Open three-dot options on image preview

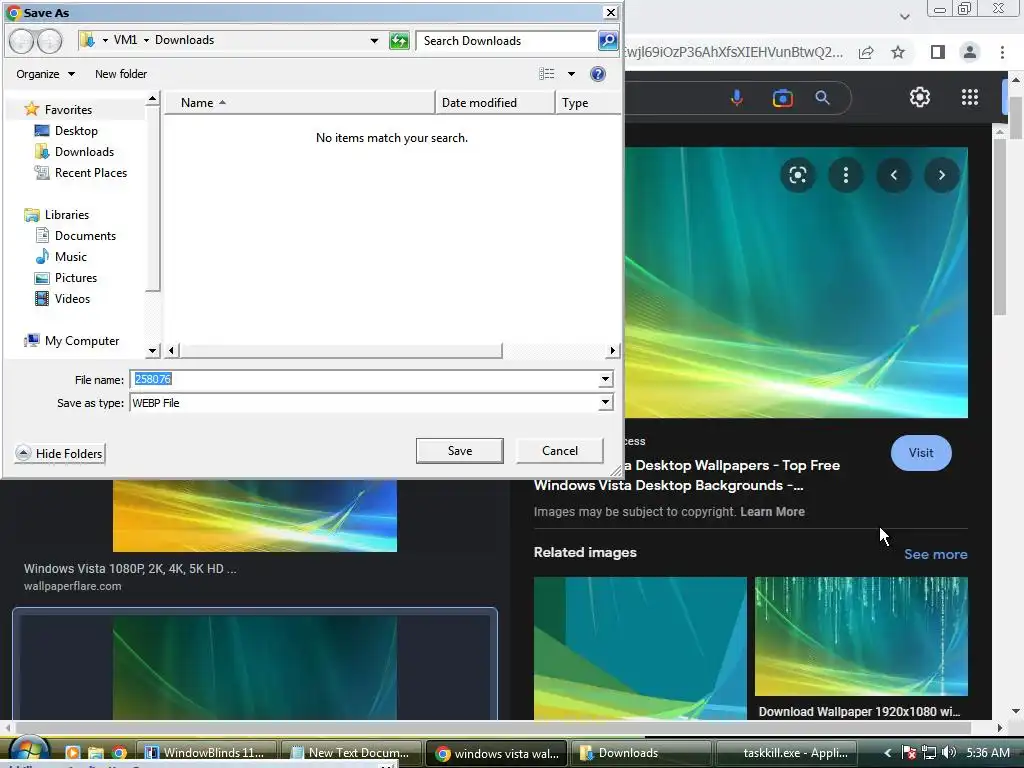tap(846, 175)
